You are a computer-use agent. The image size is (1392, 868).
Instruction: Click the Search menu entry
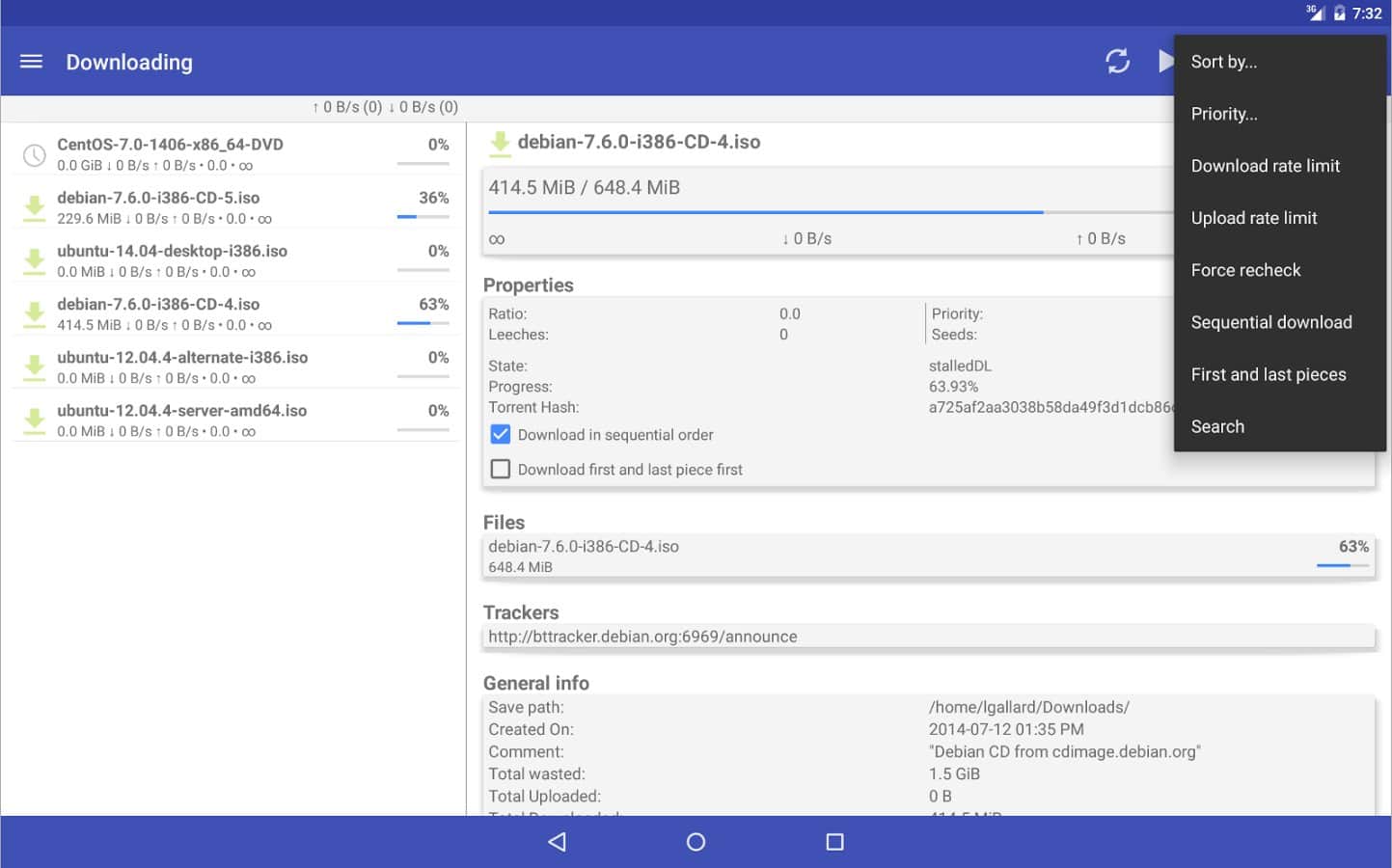coord(1217,426)
